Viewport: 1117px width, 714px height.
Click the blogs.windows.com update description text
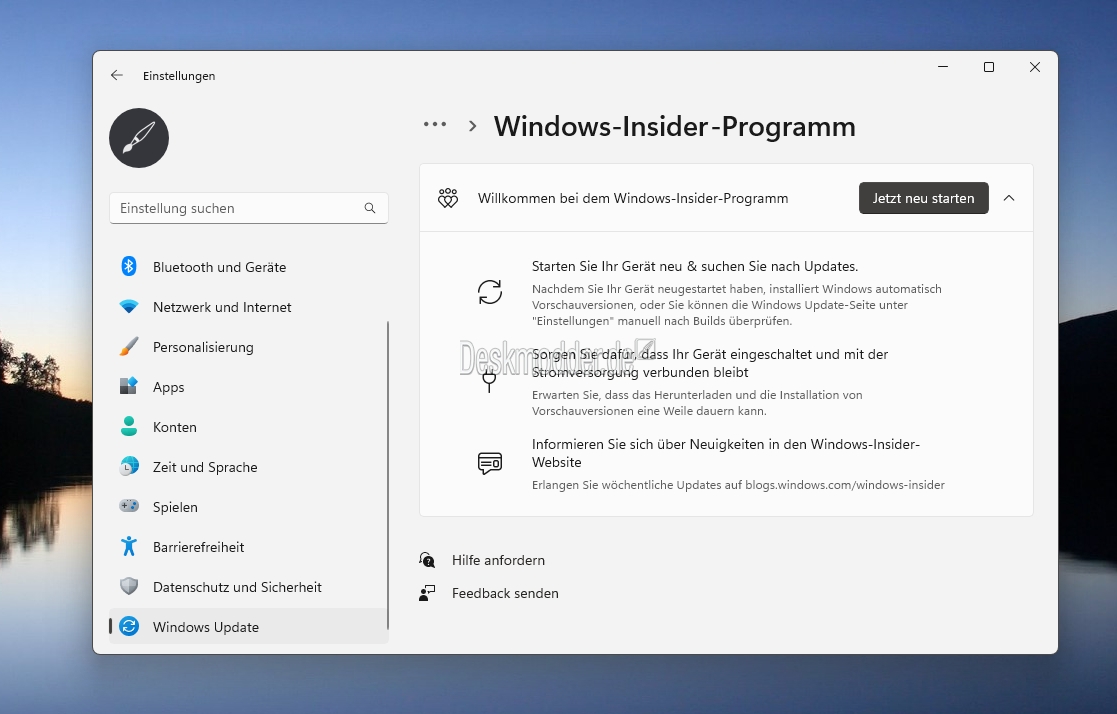pyautogui.click(x=738, y=485)
